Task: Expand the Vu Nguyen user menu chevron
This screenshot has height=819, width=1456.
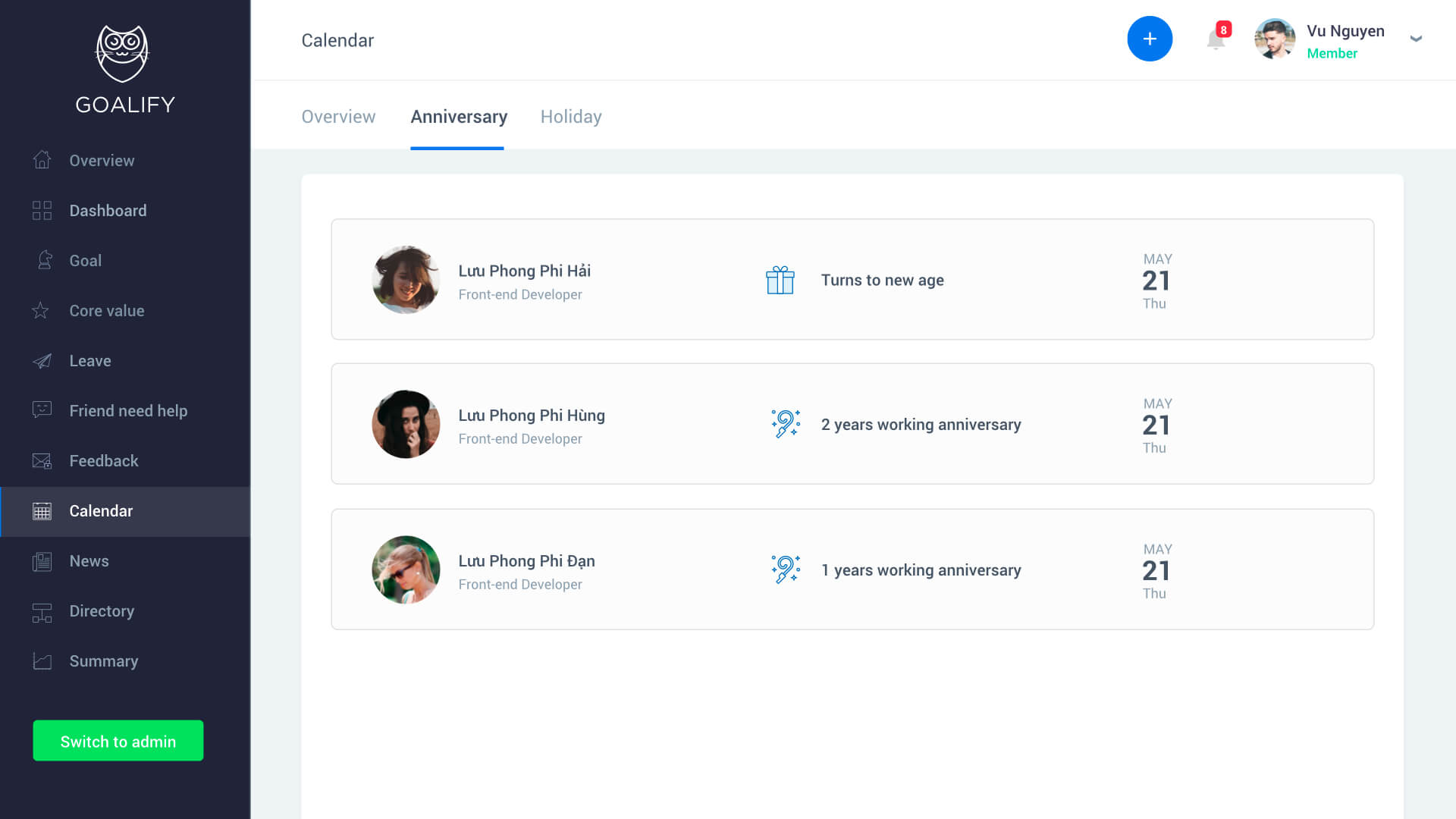Action: pos(1415,39)
